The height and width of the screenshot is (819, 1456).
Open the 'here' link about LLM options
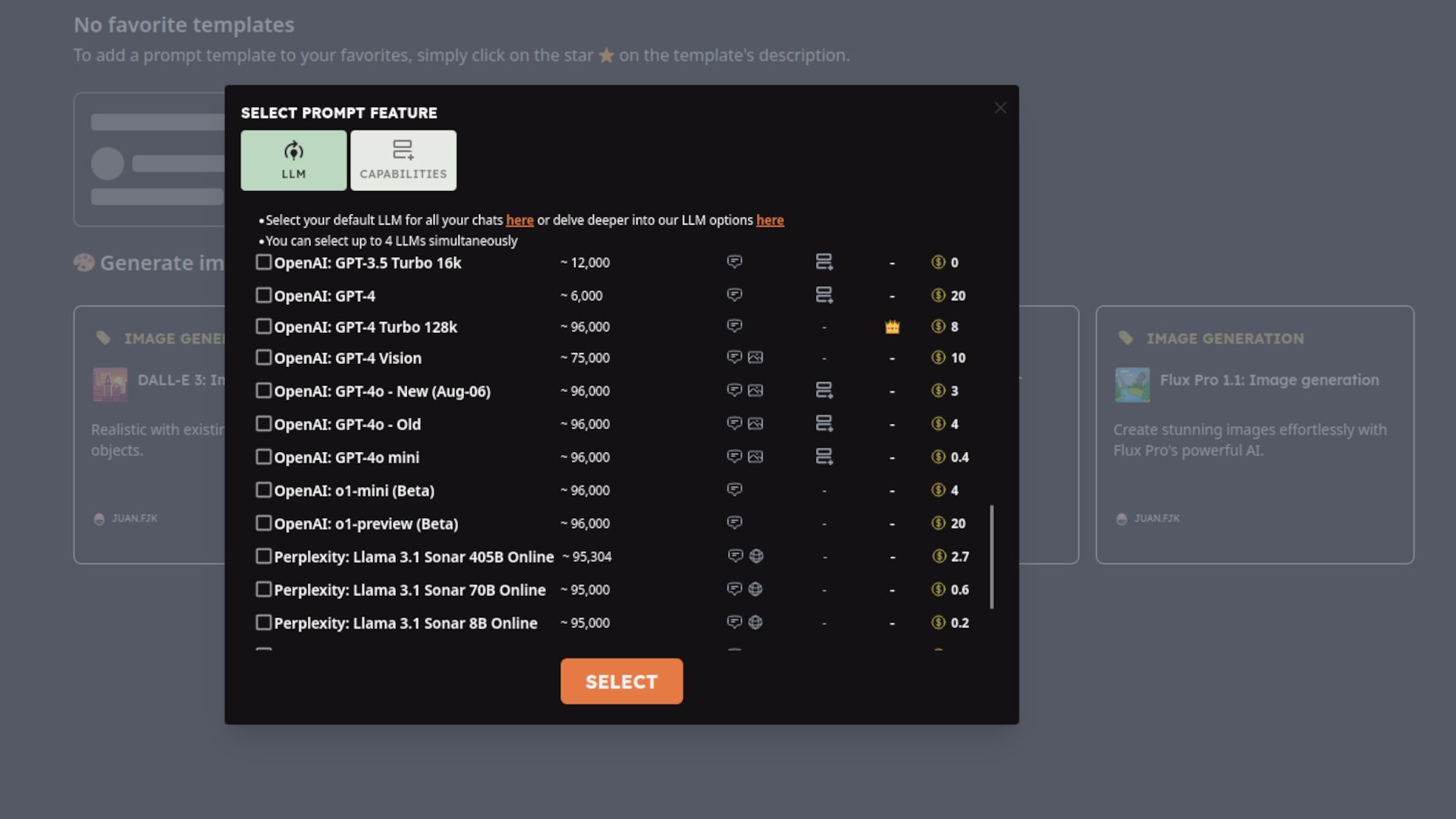click(770, 220)
